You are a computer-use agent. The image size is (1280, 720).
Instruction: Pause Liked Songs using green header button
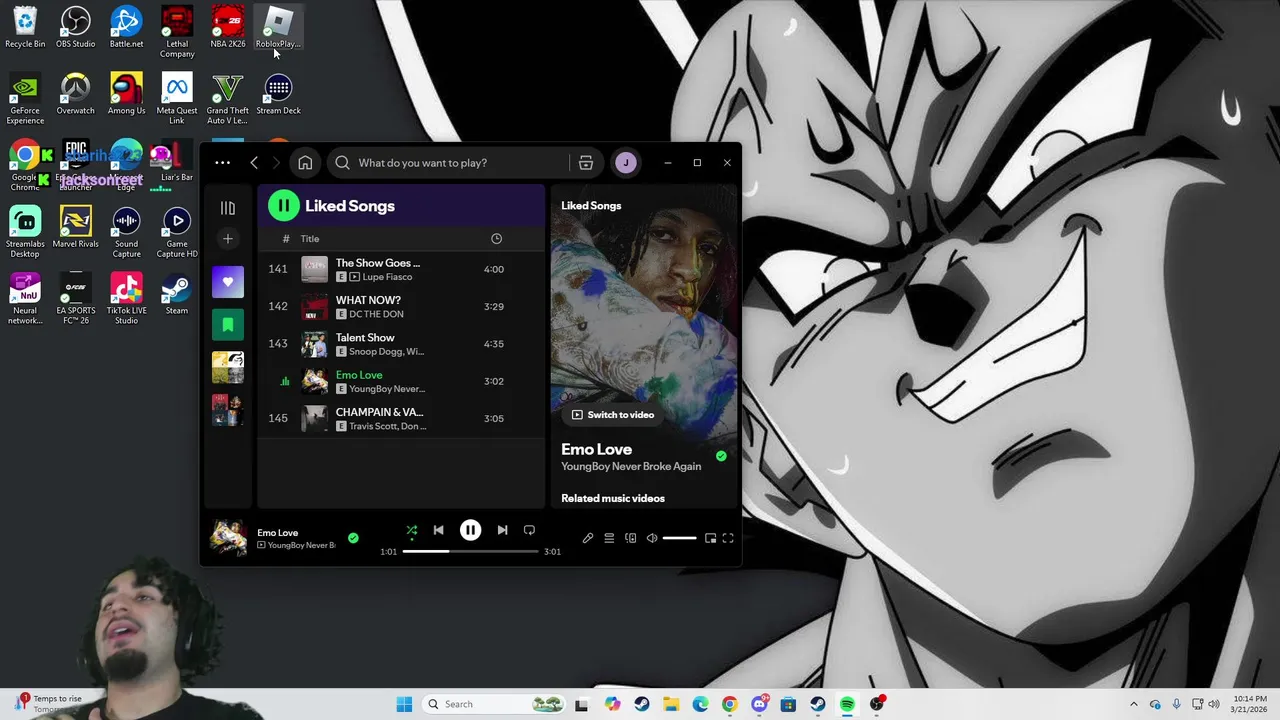[283, 206]
